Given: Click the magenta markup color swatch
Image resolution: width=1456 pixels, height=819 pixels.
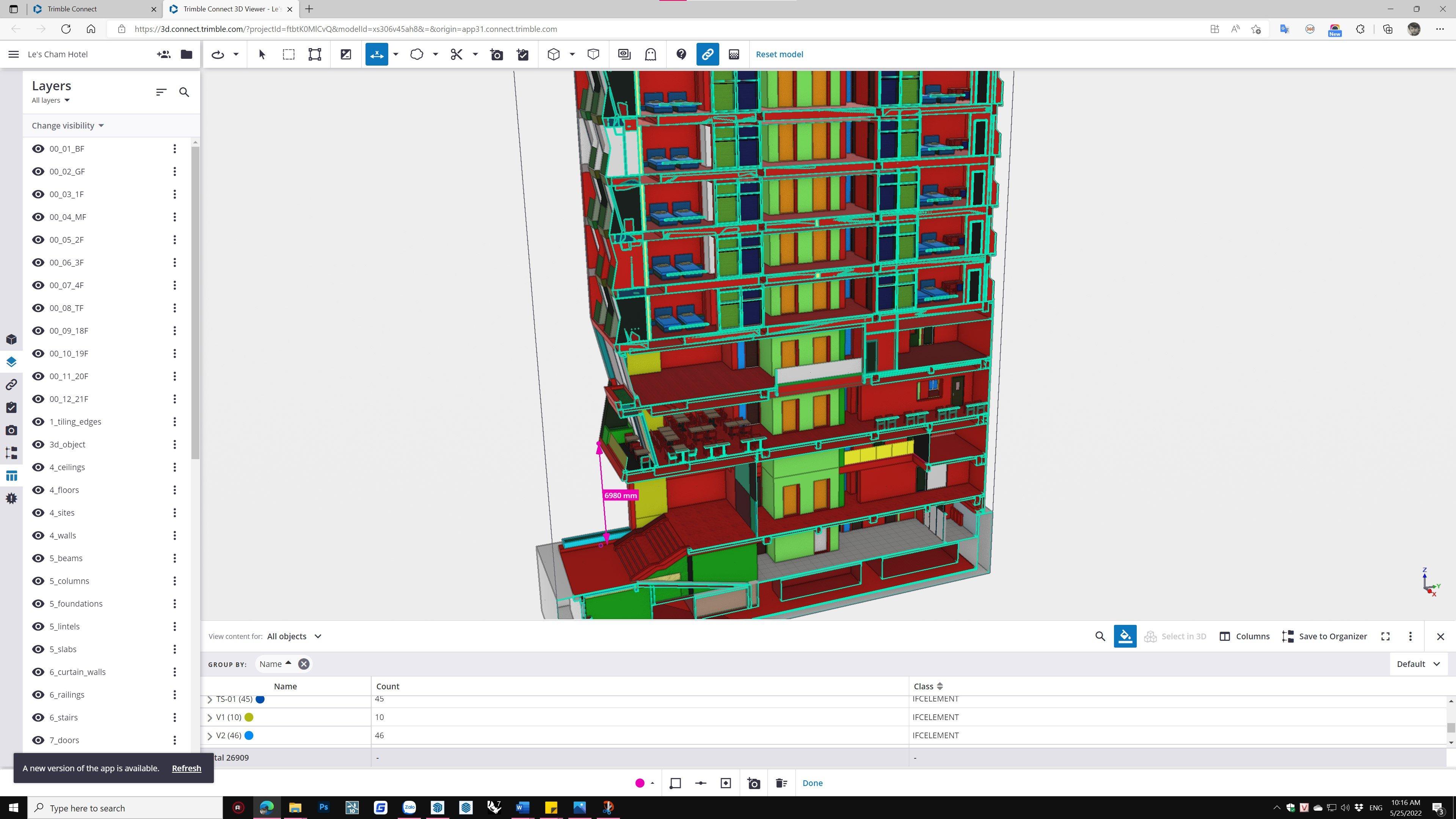Looking at the screenshot, I should pos(640,783).
